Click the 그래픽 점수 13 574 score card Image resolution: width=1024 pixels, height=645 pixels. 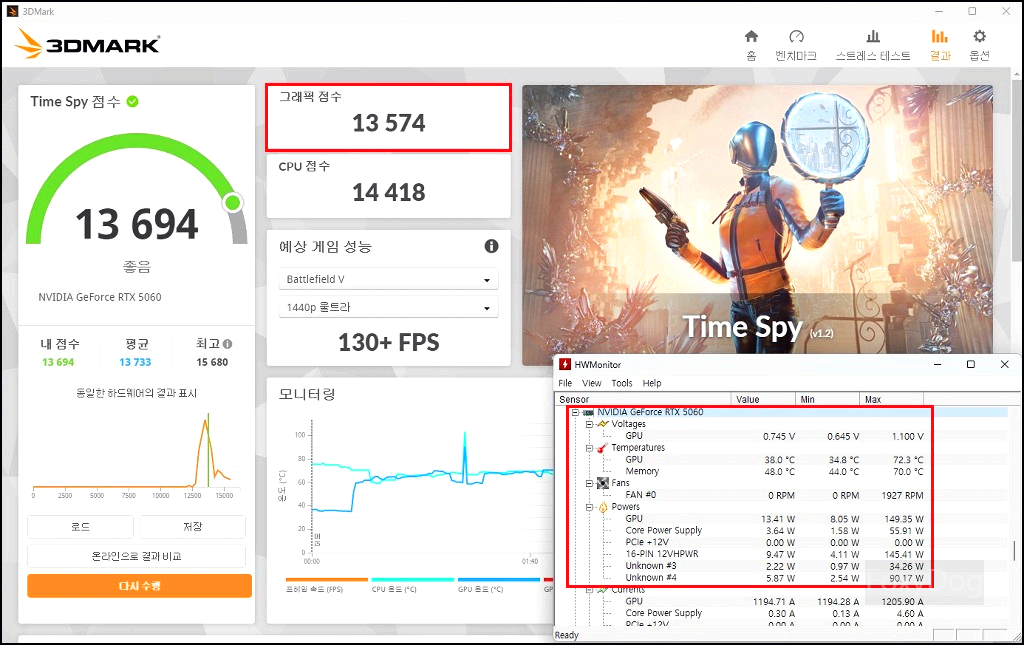click(x=389, y=118)
